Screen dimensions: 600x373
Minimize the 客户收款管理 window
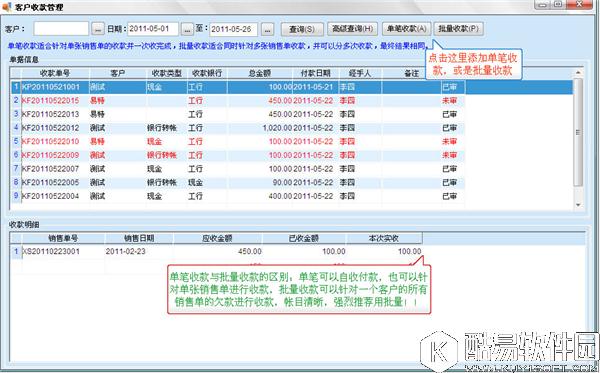pyautogui.click(x=543, y=4)
